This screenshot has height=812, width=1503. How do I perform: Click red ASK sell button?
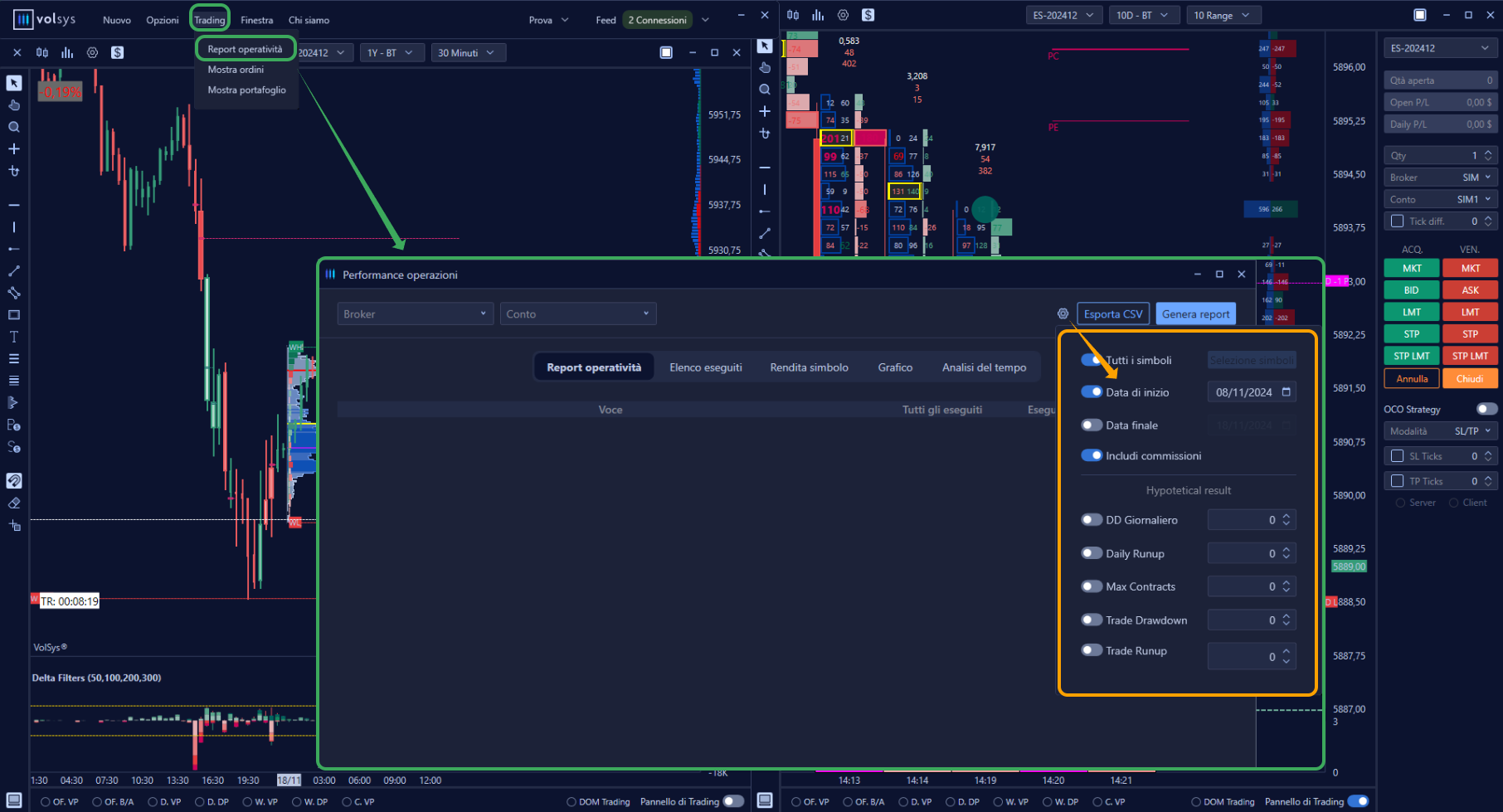[x=1470, y=290]
